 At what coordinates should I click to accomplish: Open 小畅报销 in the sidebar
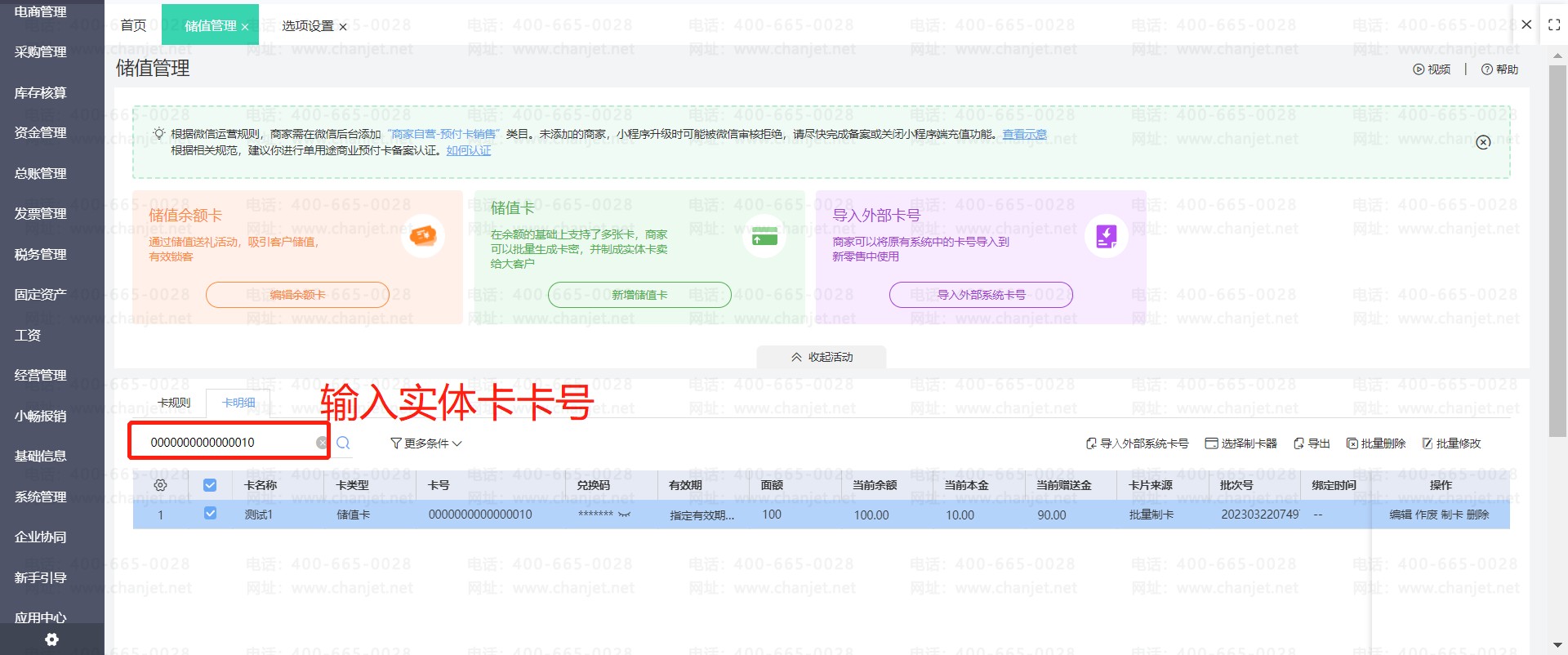pyautogui.click(x=41, y=417)
